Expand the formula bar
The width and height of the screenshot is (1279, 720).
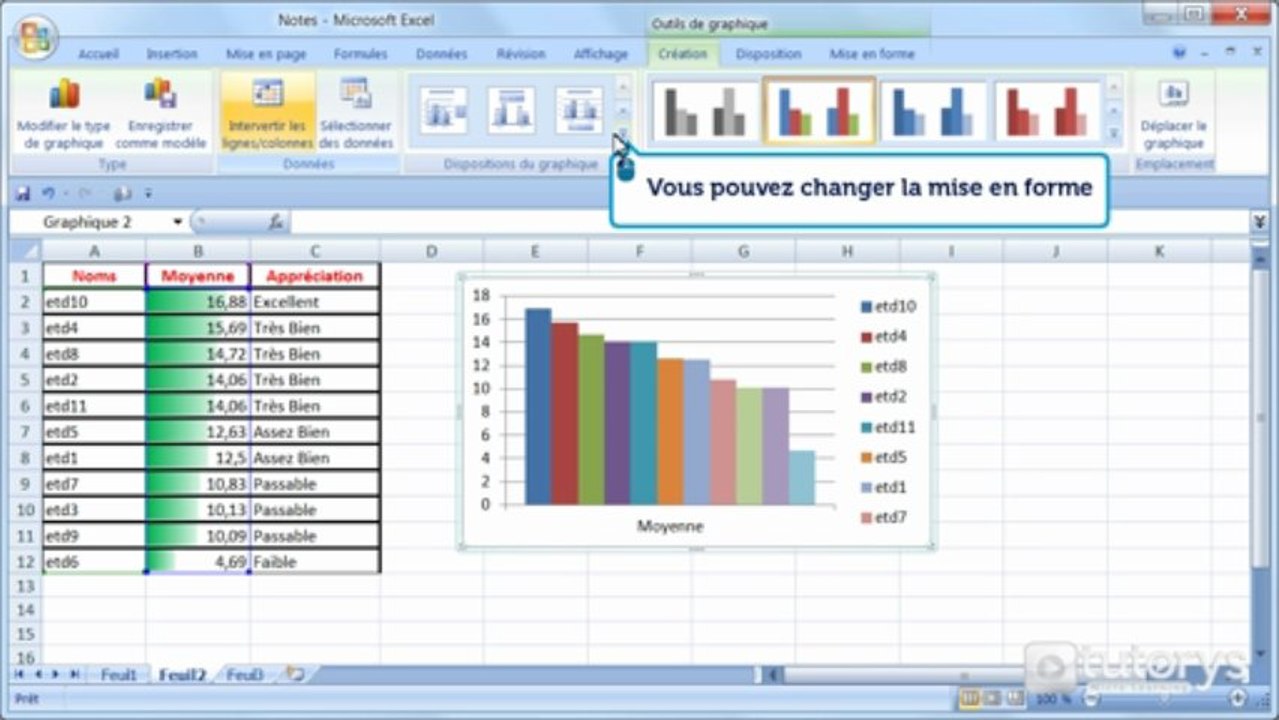click(1259, 222)
